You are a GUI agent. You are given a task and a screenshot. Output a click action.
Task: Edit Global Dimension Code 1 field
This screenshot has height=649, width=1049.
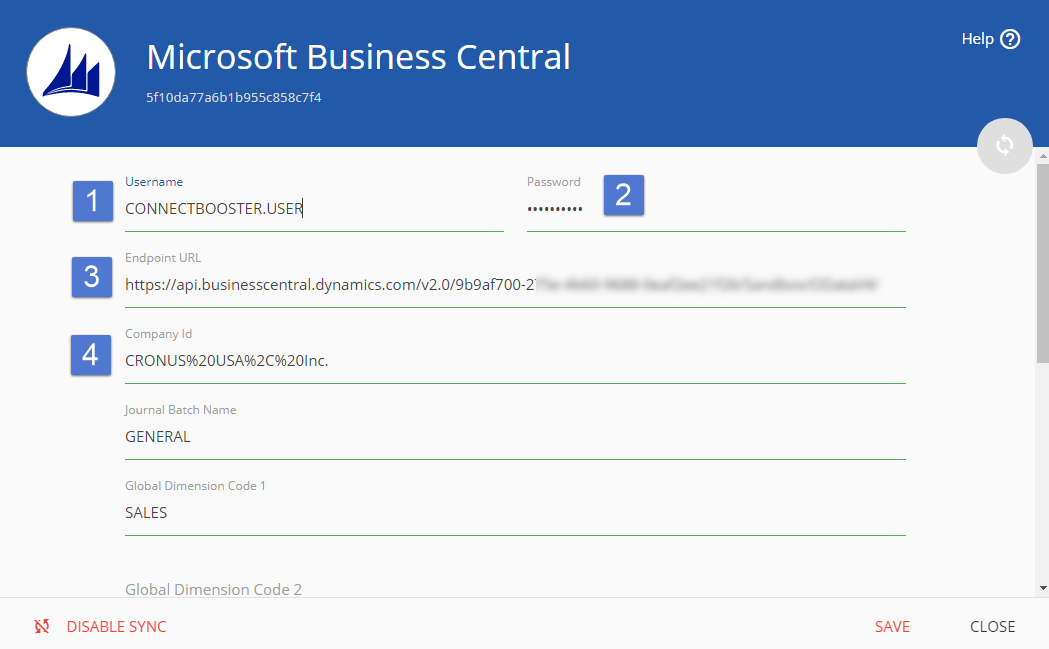pos(515,513)
